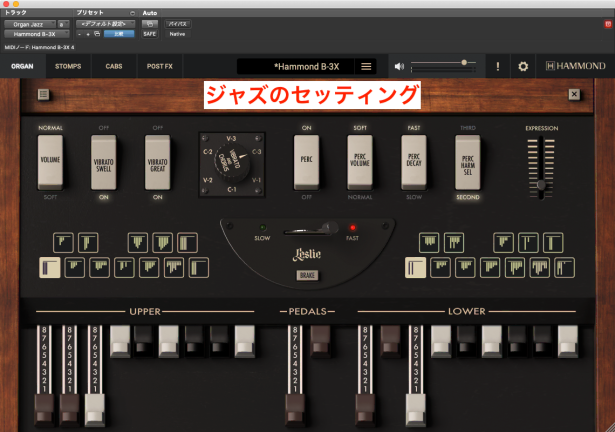
Task: Click the Hammond logo button
Action: (576, 67)
